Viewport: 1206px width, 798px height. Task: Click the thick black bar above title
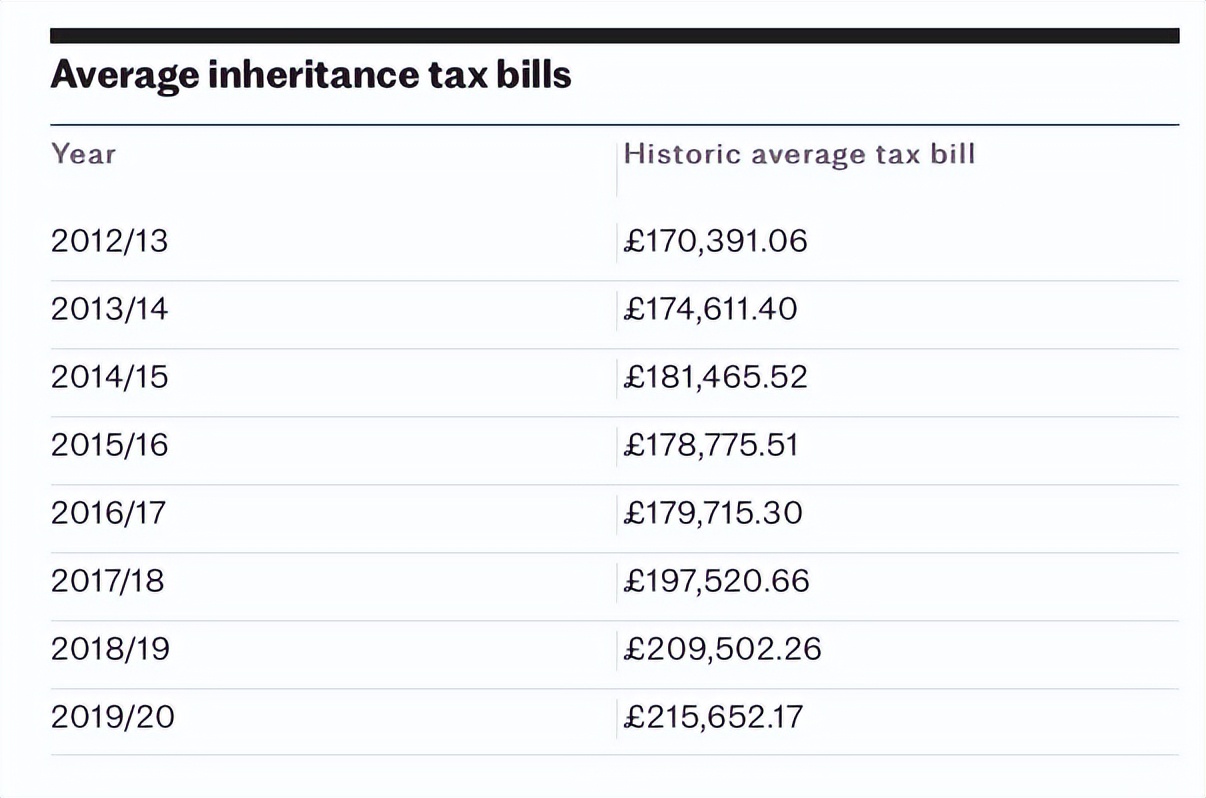click(x=614, y=36)
